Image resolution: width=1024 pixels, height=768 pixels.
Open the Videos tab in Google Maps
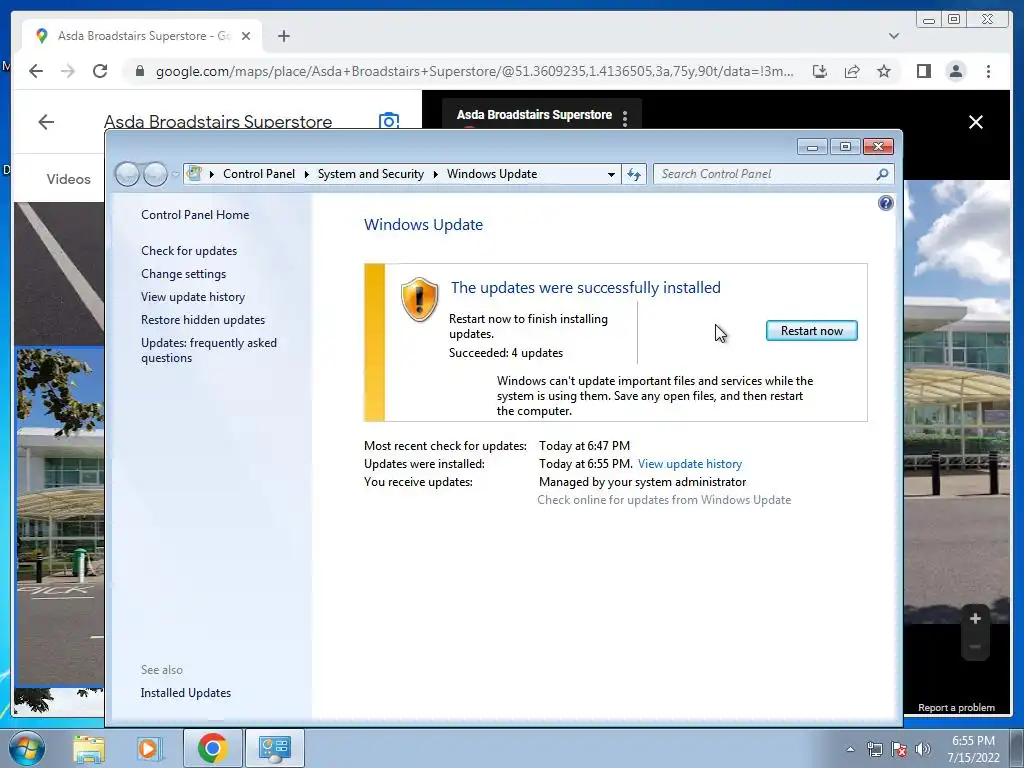(69, 179)
